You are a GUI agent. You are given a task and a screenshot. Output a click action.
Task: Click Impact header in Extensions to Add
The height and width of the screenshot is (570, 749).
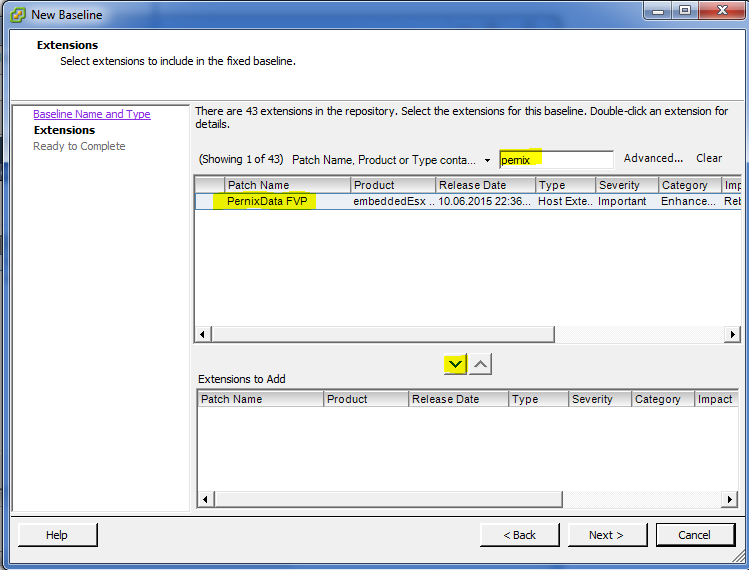pos(716,399)
